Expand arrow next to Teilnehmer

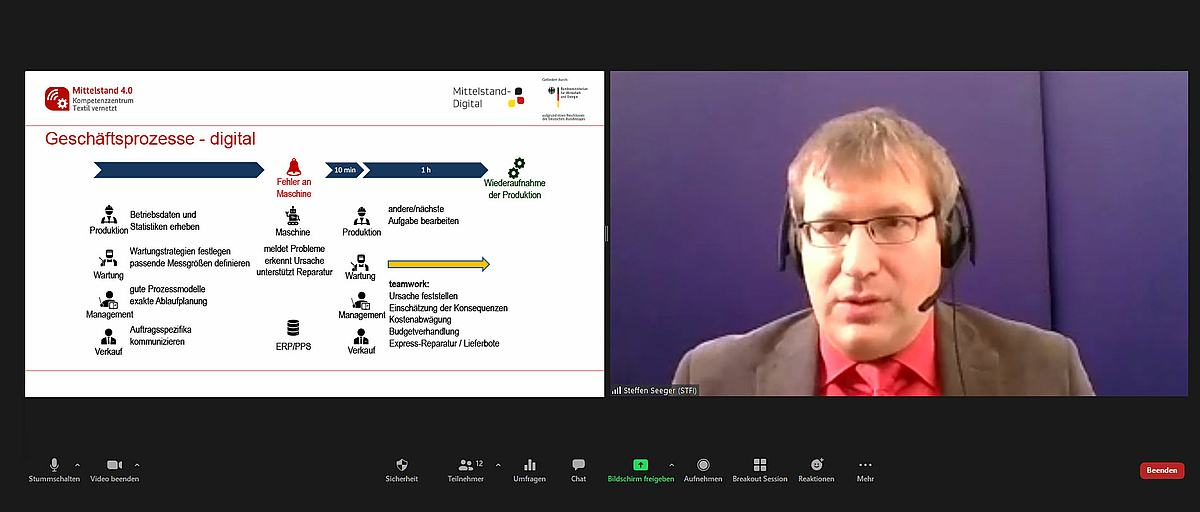498,465
